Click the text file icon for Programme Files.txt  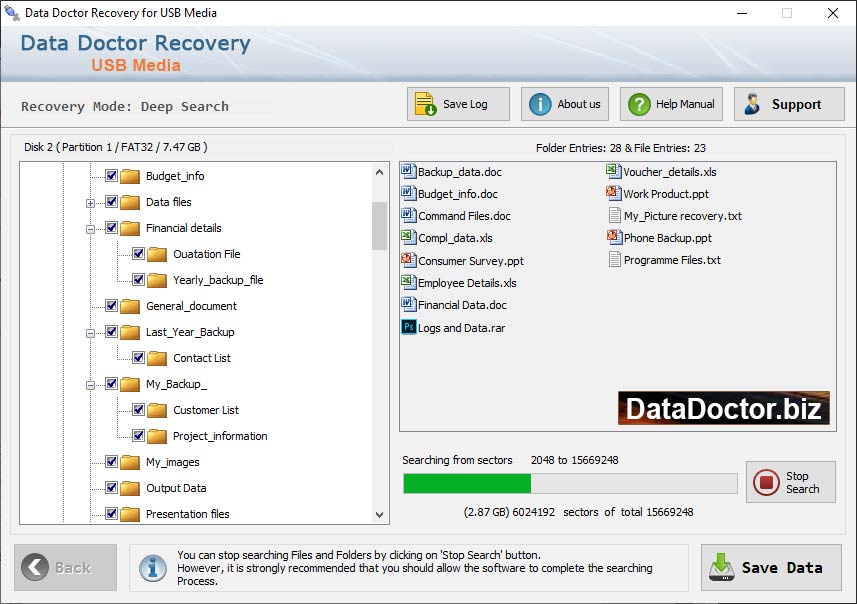click(615, 260)
